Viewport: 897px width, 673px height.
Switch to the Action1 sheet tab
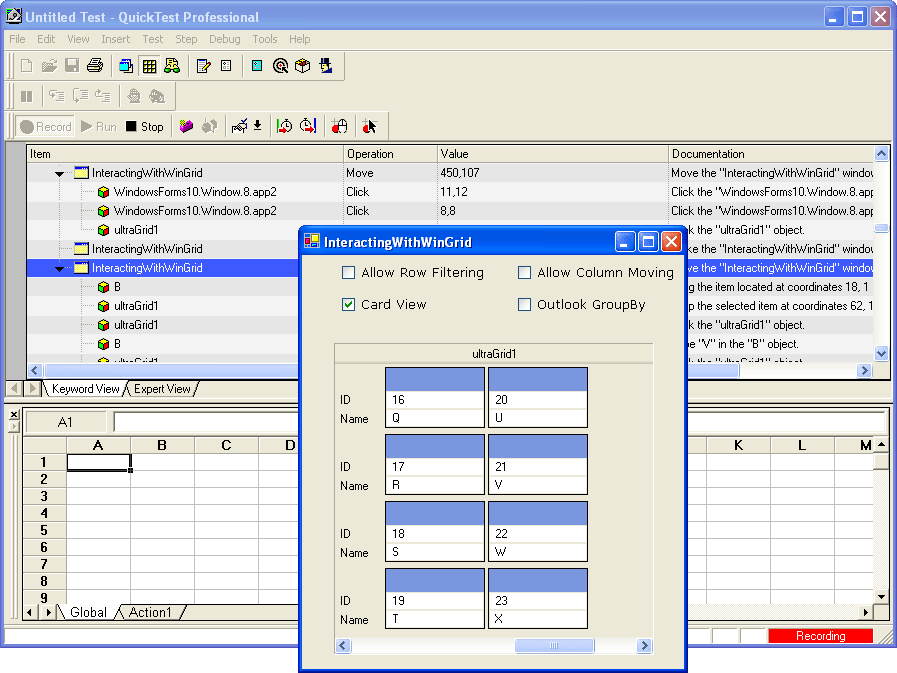(x=150, y=612)
